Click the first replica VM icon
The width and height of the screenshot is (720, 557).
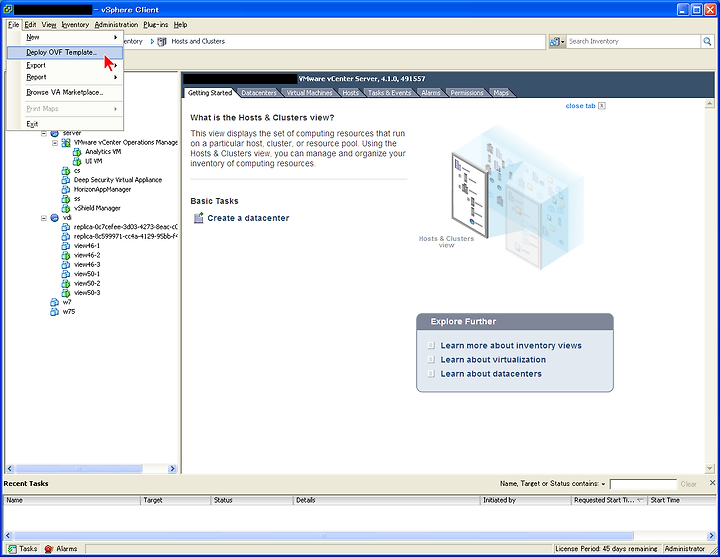pos(66,227)
